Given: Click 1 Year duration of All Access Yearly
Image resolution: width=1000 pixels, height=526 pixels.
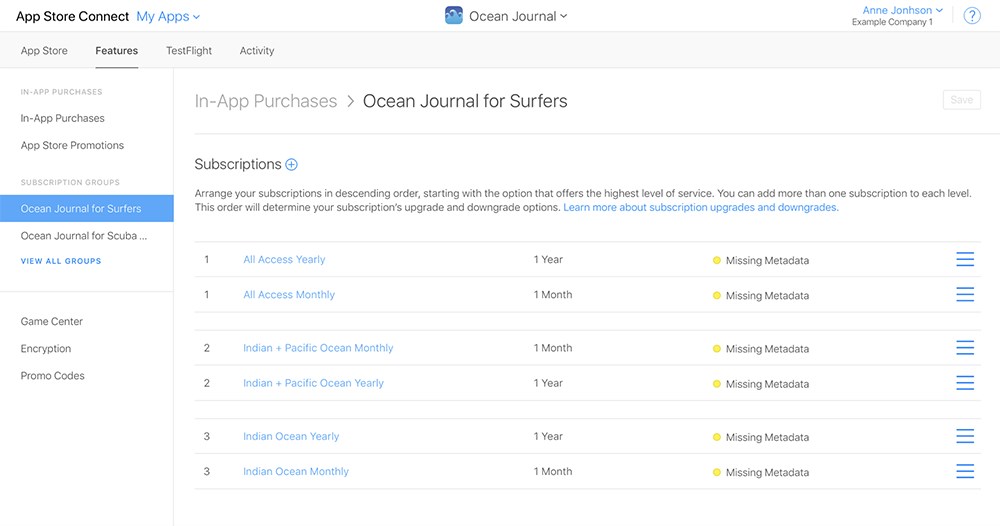Looking at the screenshot, I should click(x=548, y=259).
